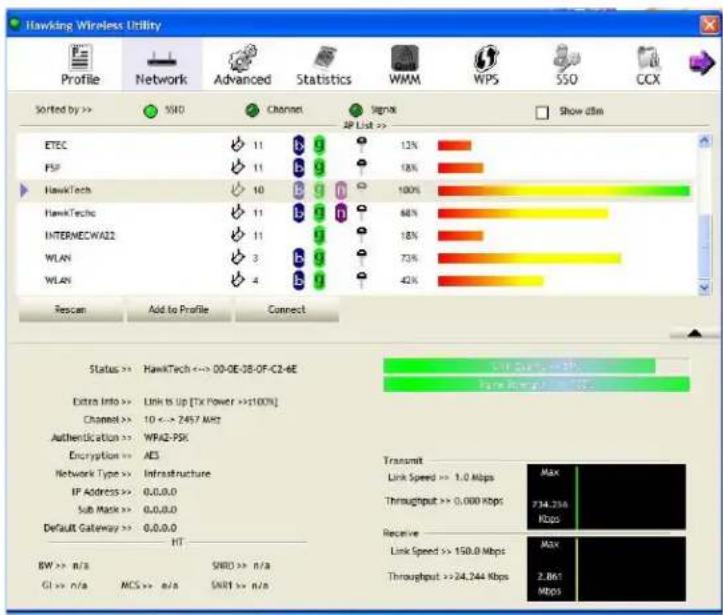Select the ETEC network row
This screenshot has width=723, height=615.
pyautogui.click(x=356, y=145)
